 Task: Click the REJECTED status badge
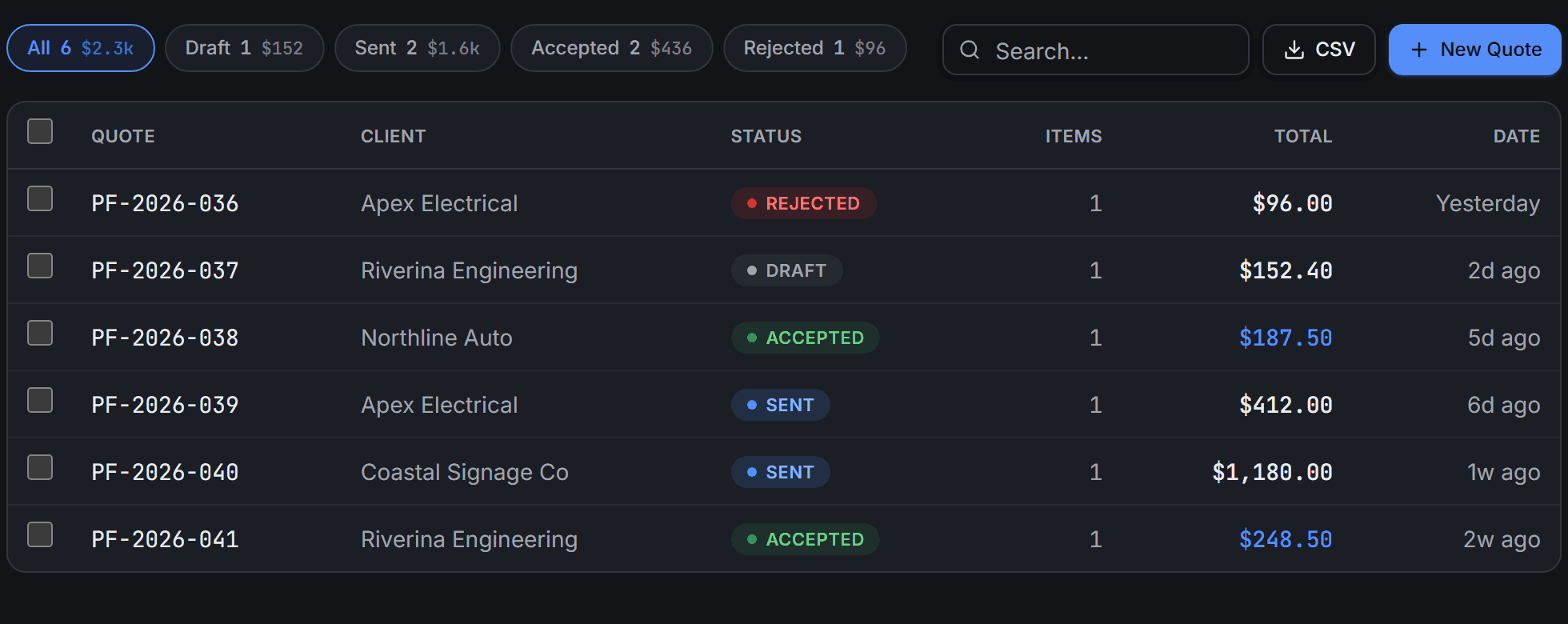804,203
